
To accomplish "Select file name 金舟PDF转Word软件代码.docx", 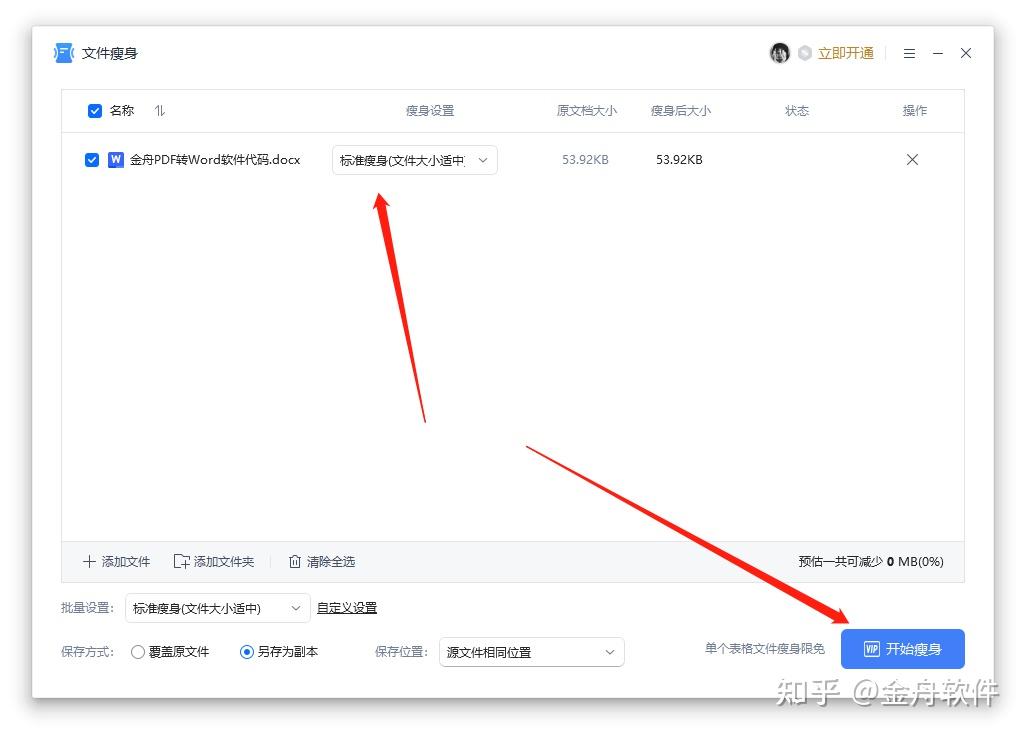I will [215, 160].
